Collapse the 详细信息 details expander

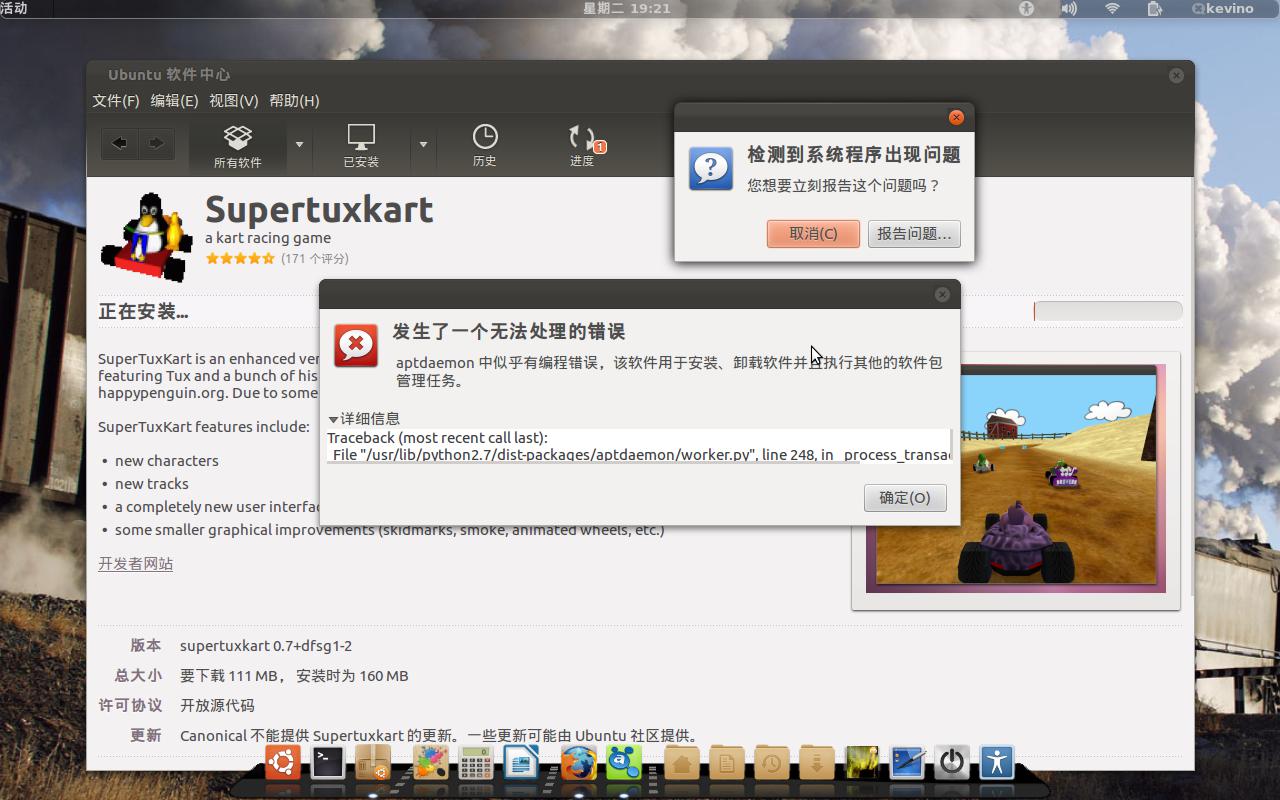(364, 418)
